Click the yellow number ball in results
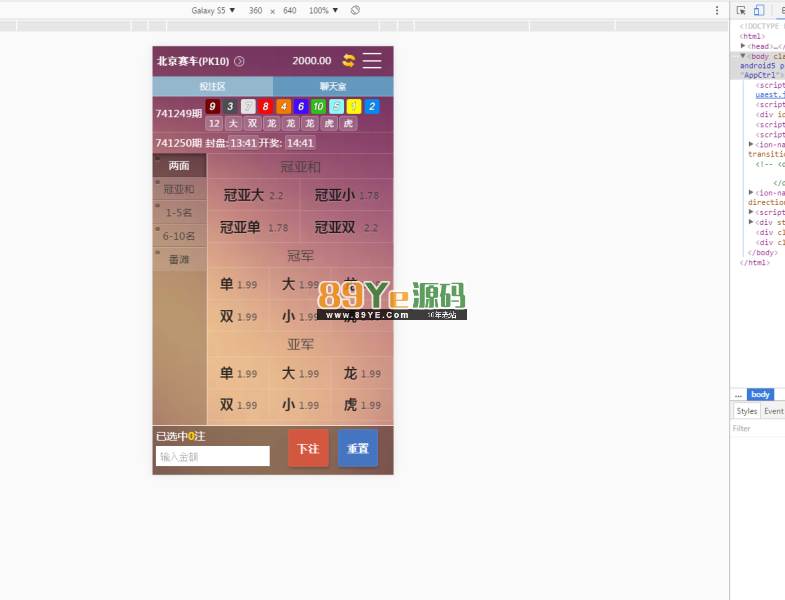 353,107
